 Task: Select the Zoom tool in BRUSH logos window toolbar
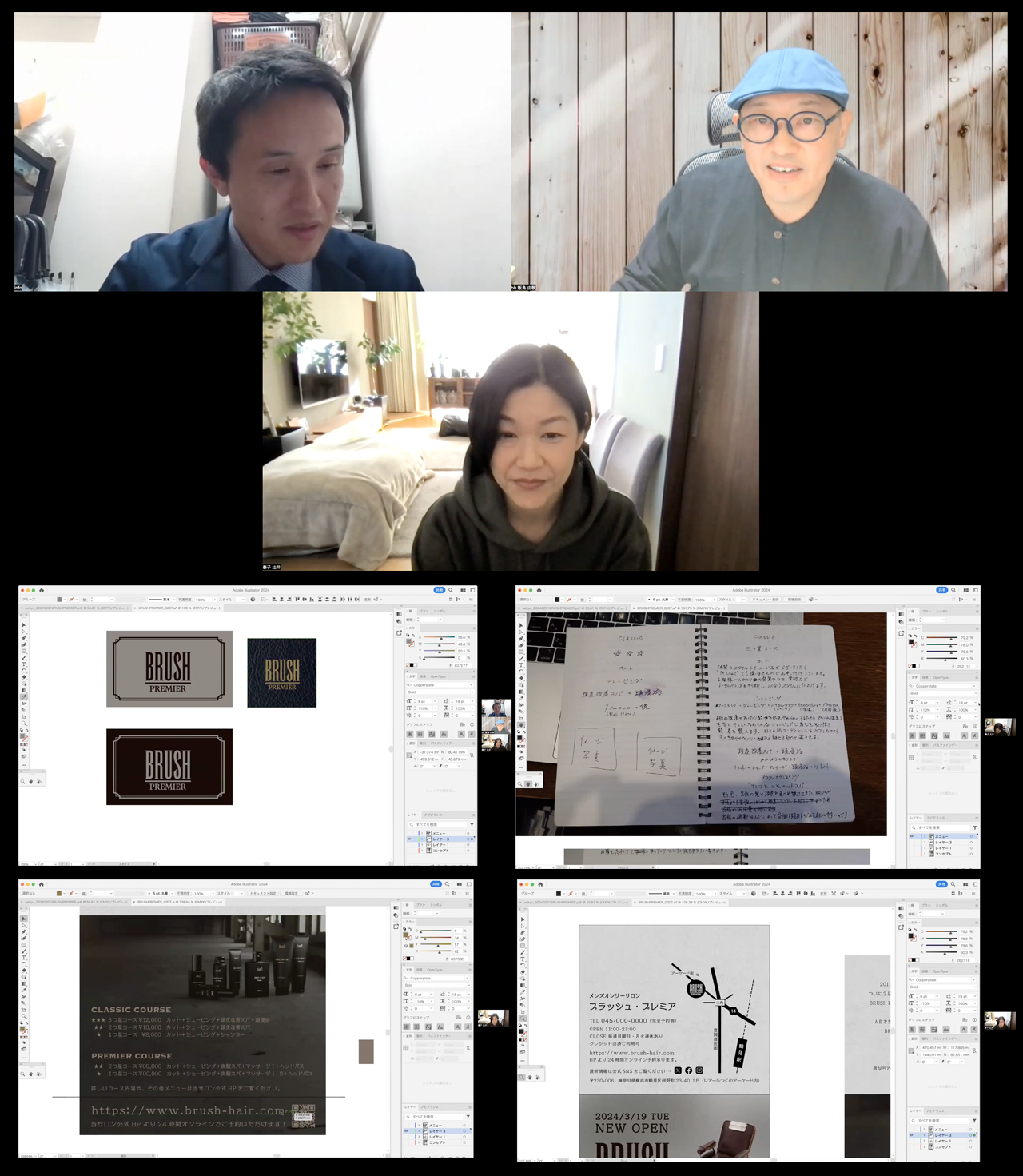(24, 724)
